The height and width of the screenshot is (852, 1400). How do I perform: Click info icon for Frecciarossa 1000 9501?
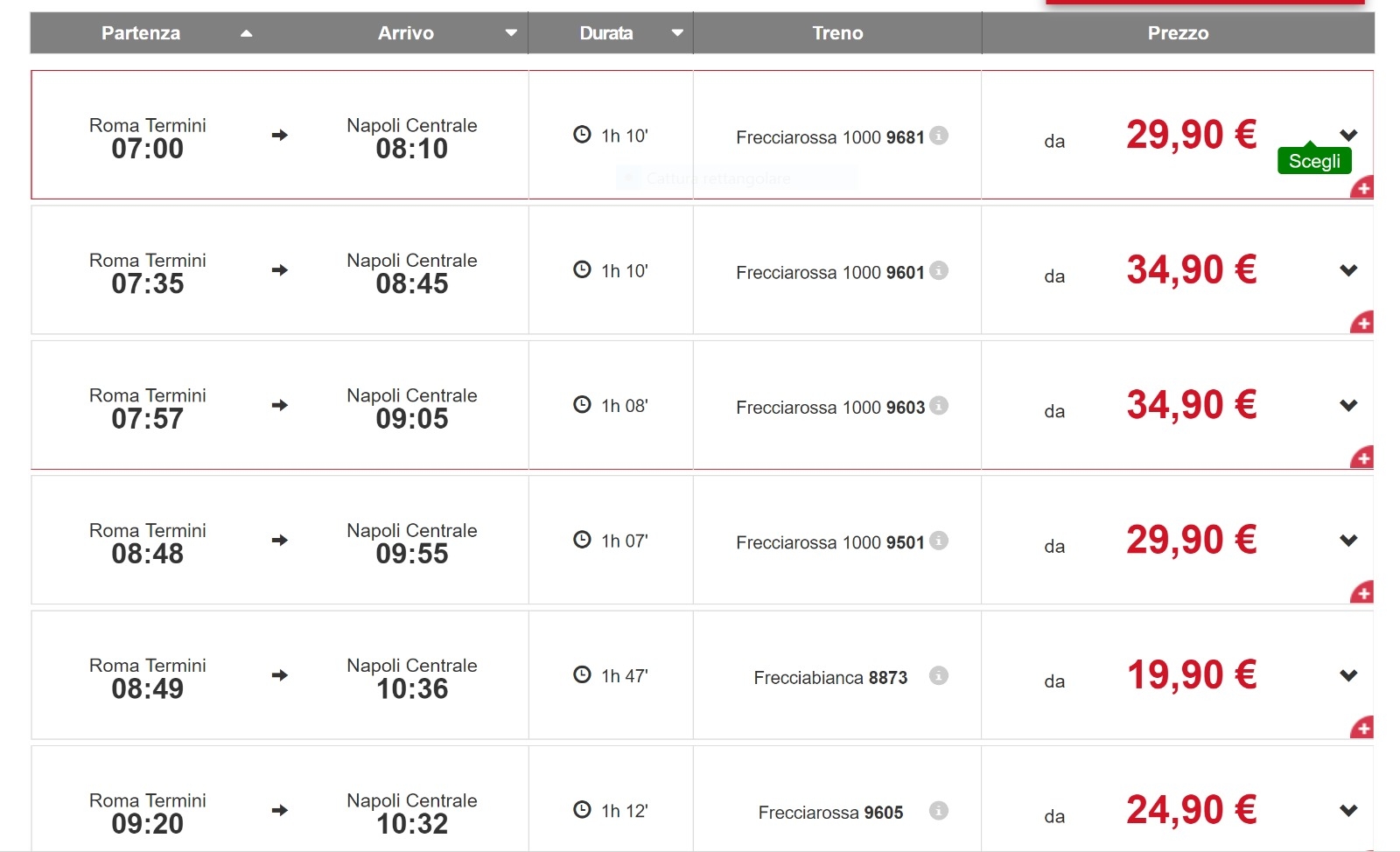click(939, 541)
